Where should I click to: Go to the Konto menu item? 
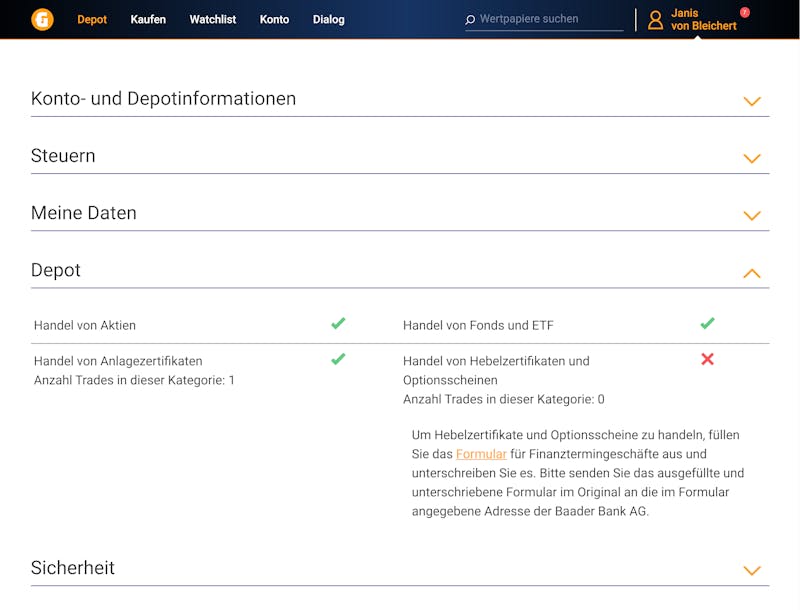click(274, 19)
